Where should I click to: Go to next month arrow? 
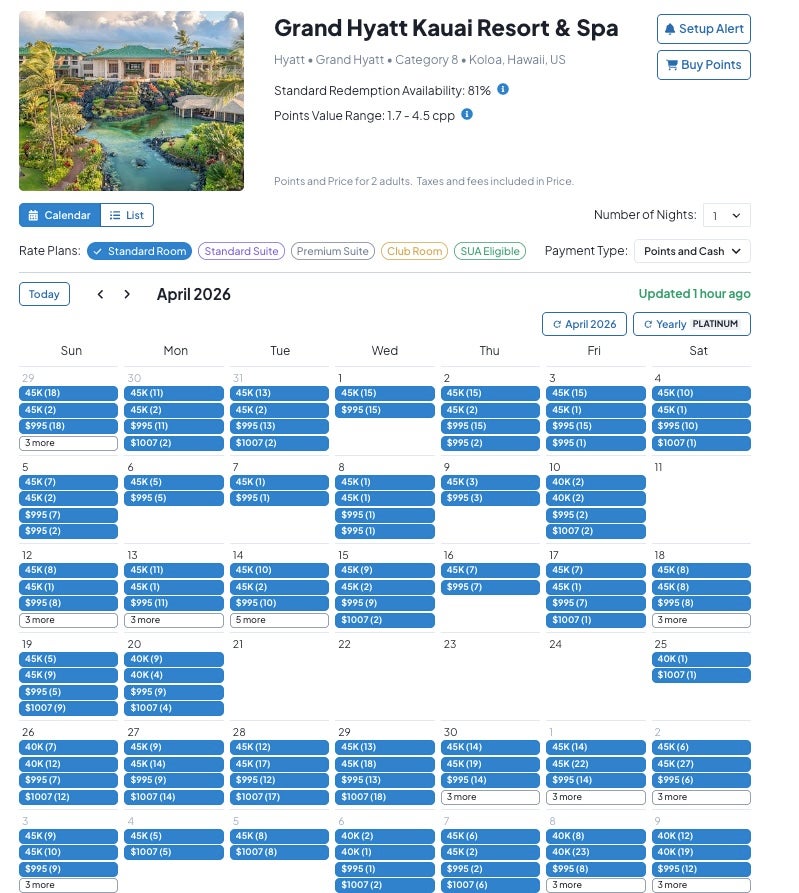(x=127, y=294)
